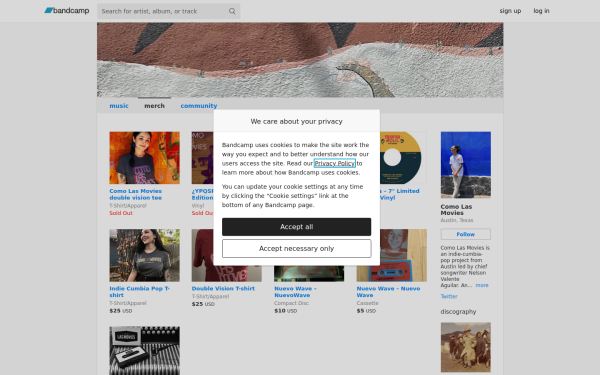The width and height of the screenshot is (600, 375).
Task: Click the Bandcamp logo
Action: click(67, 11)
